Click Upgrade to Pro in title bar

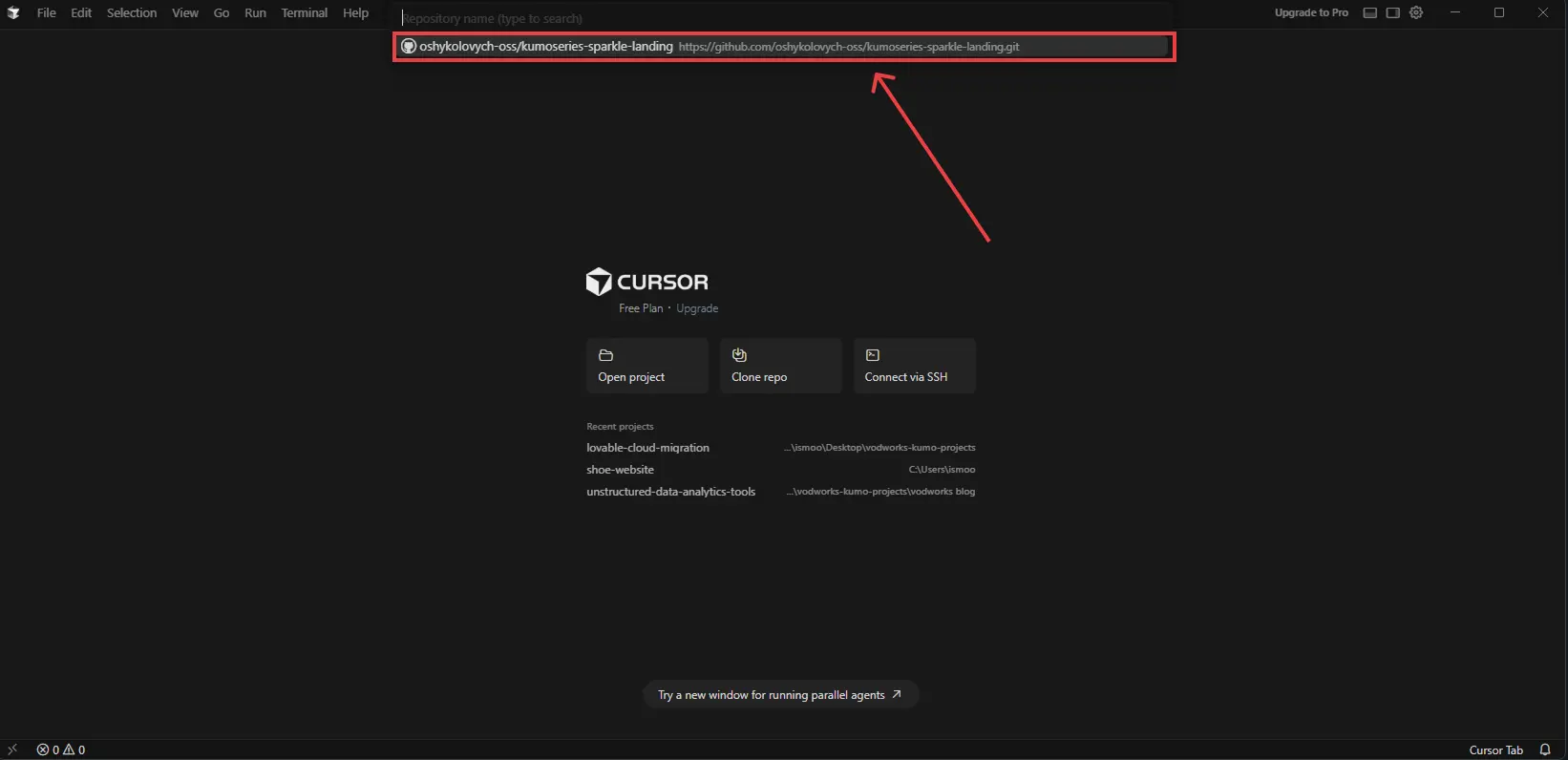click(1311, 12)
